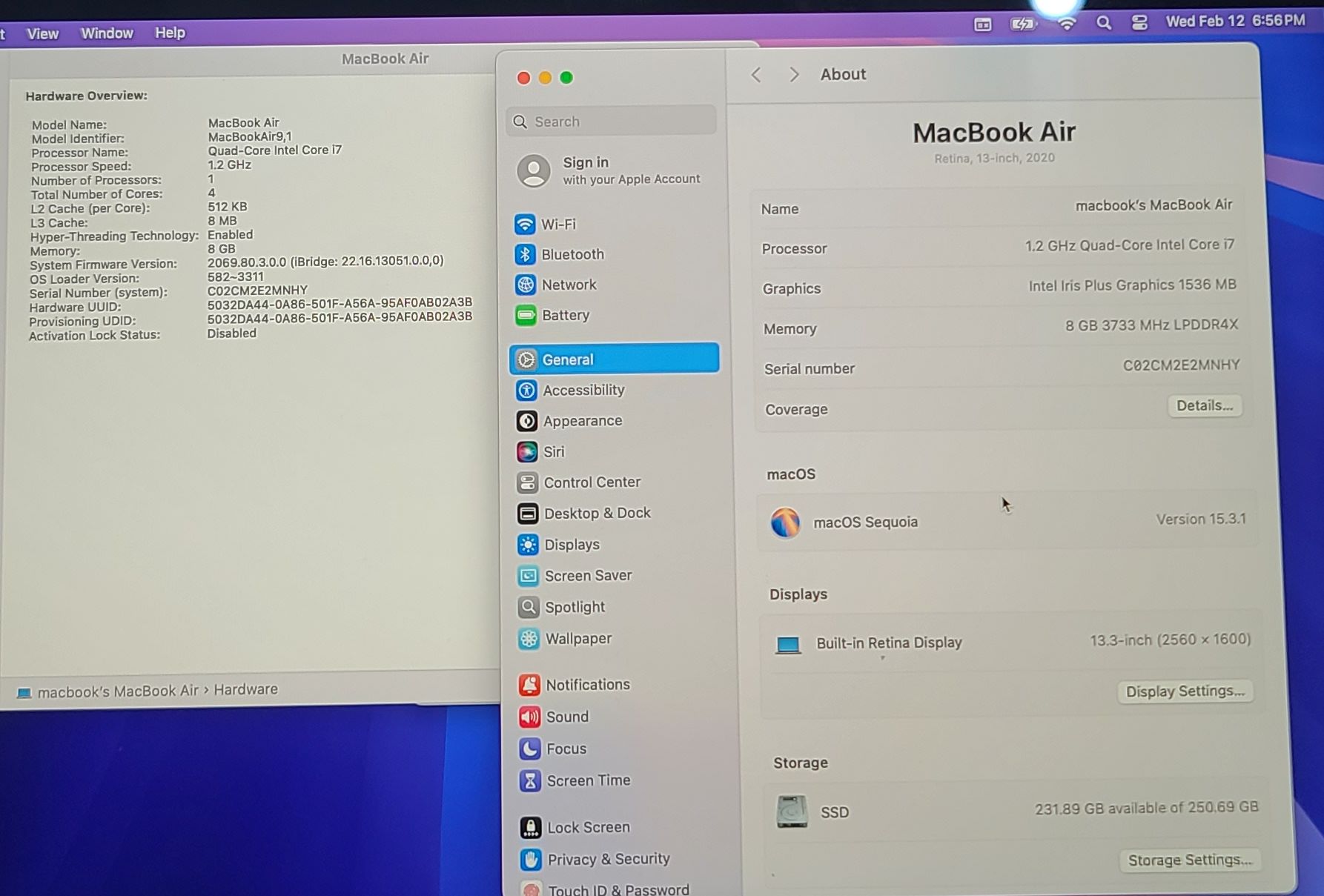Open the Help menu

(x=170, y=33)
